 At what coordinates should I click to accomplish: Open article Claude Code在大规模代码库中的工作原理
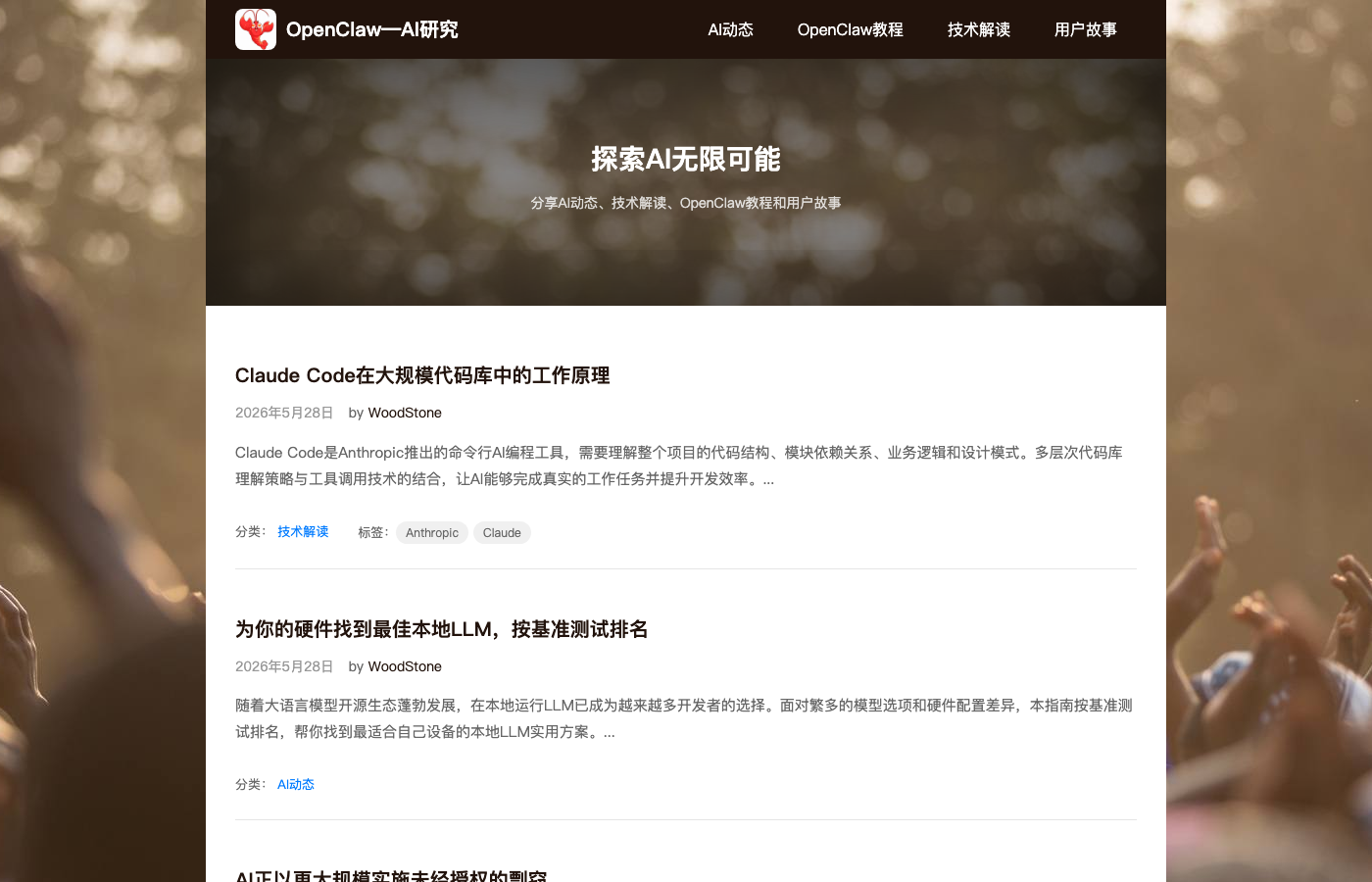(x=422, y=375)
